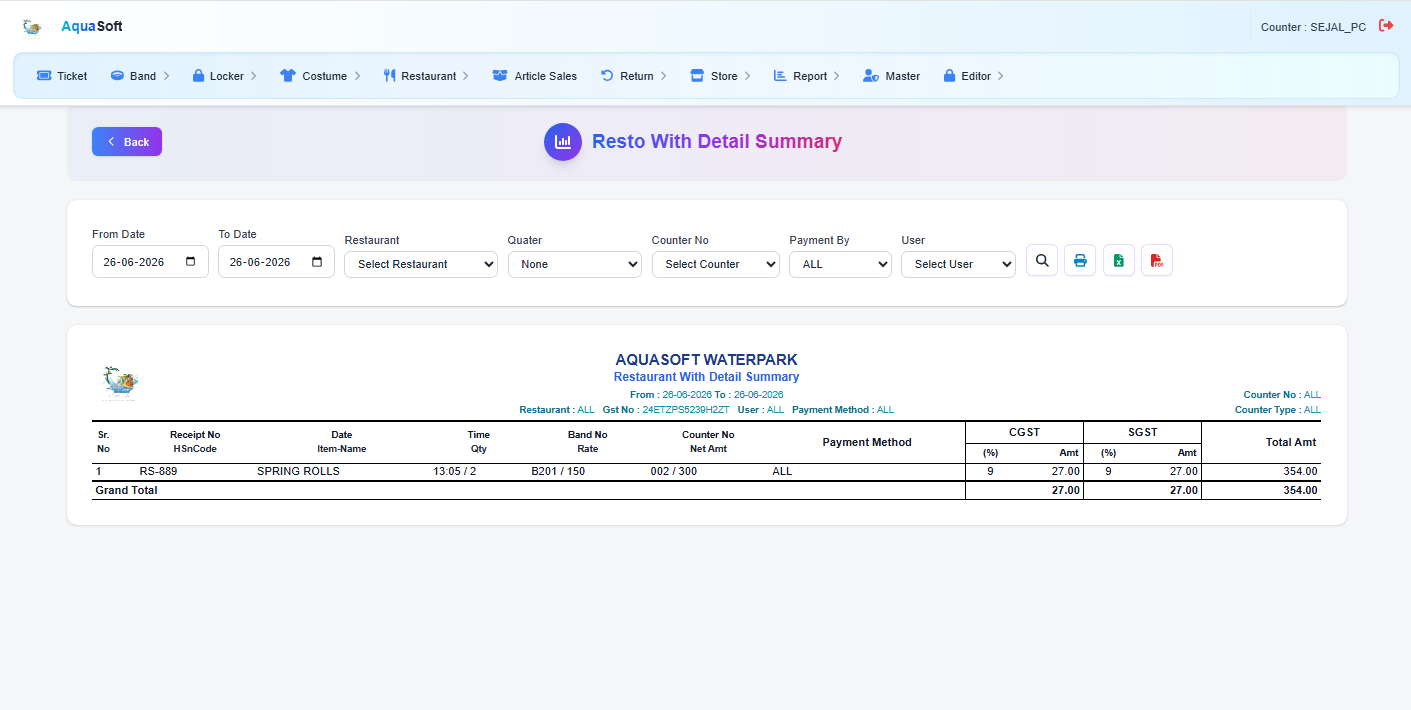Click the AquaSoft brand name

92,26
